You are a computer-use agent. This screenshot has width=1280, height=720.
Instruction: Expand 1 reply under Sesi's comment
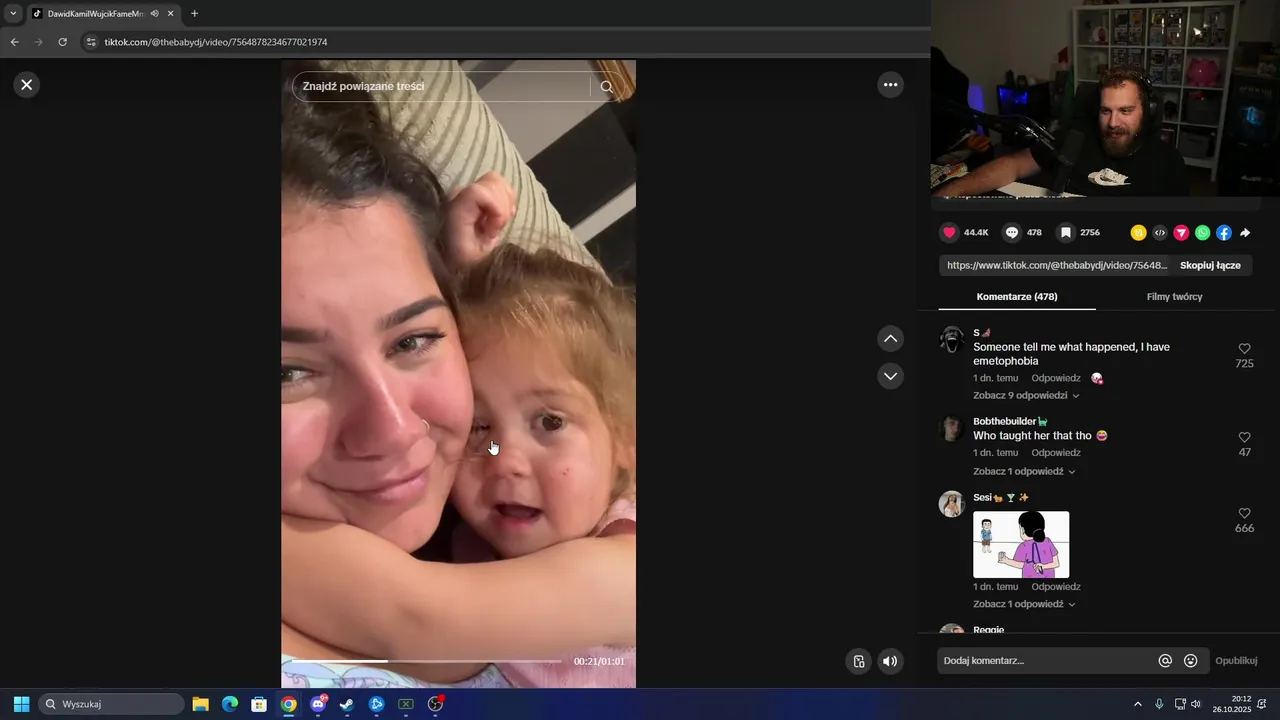click(x=1024, y=605)
